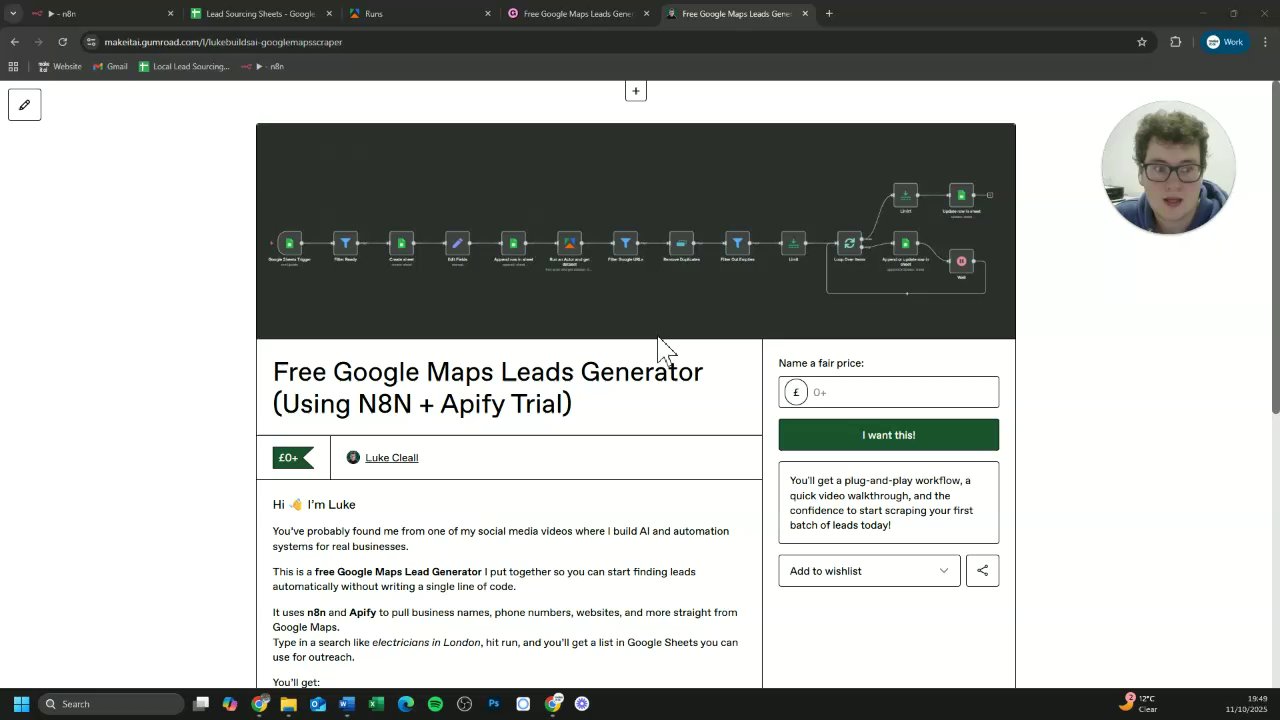Click the address bar URL
Viewport: 1280px width, 720px height.
point(223,42)
